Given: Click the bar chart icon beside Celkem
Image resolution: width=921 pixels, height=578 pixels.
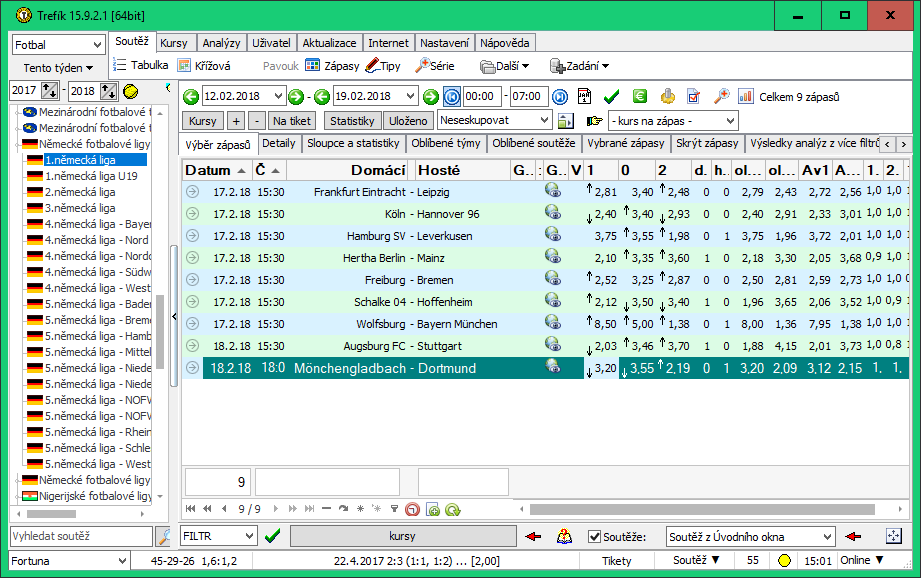Looking at the screenshot, I should [x=746, y=96].
